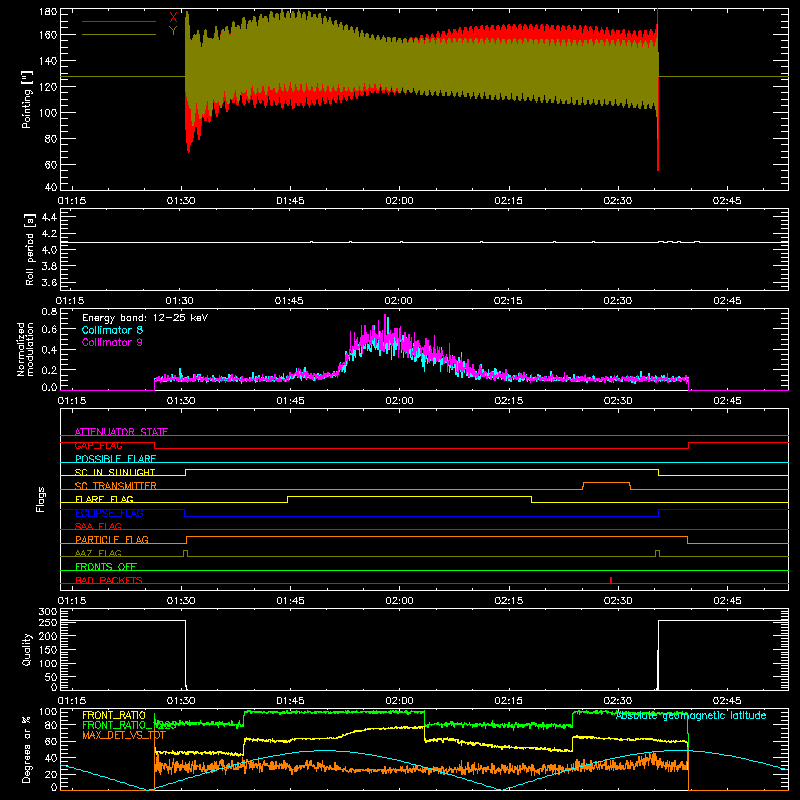
Task: Click the red X legend label
Action: [x=173, y=17]
